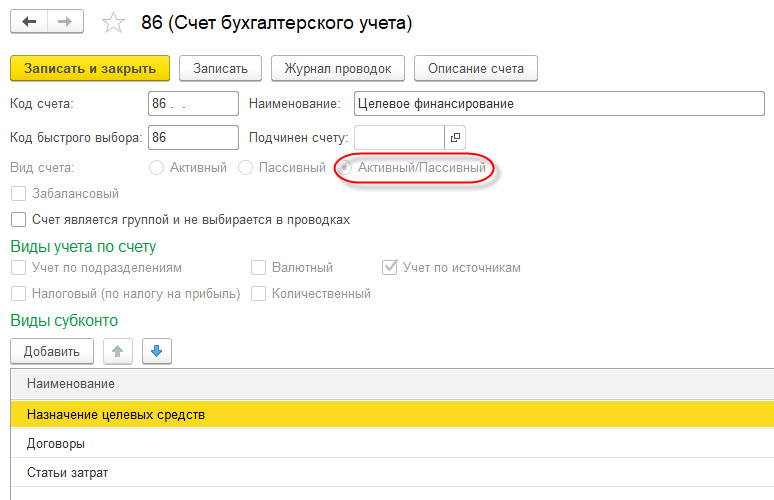Viewport: 774px width, 500px height.
Task: Toggle the Валютный checkbox
Action: (258, 268)
